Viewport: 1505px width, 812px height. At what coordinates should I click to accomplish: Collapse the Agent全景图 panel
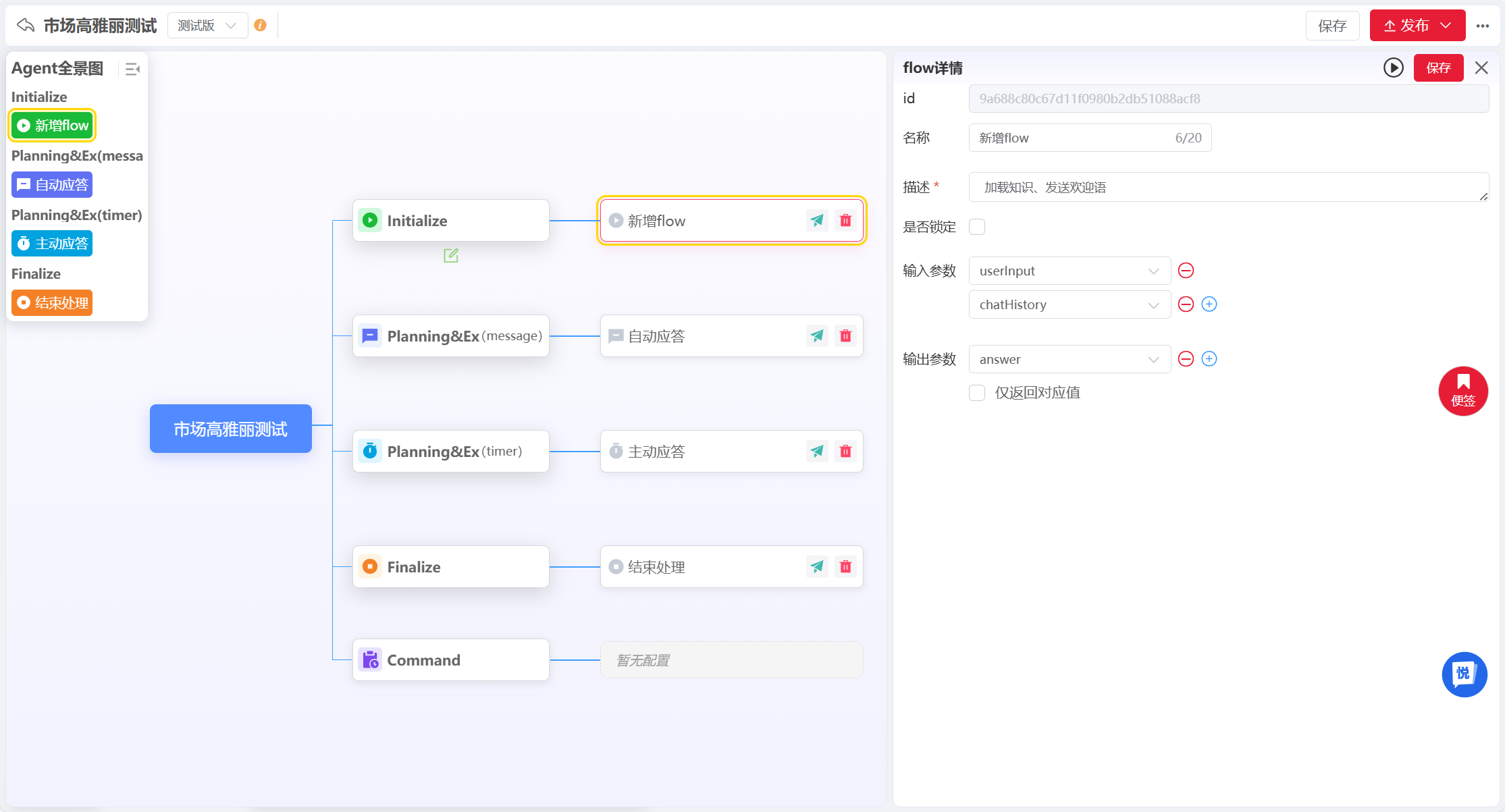click(132, 69)
